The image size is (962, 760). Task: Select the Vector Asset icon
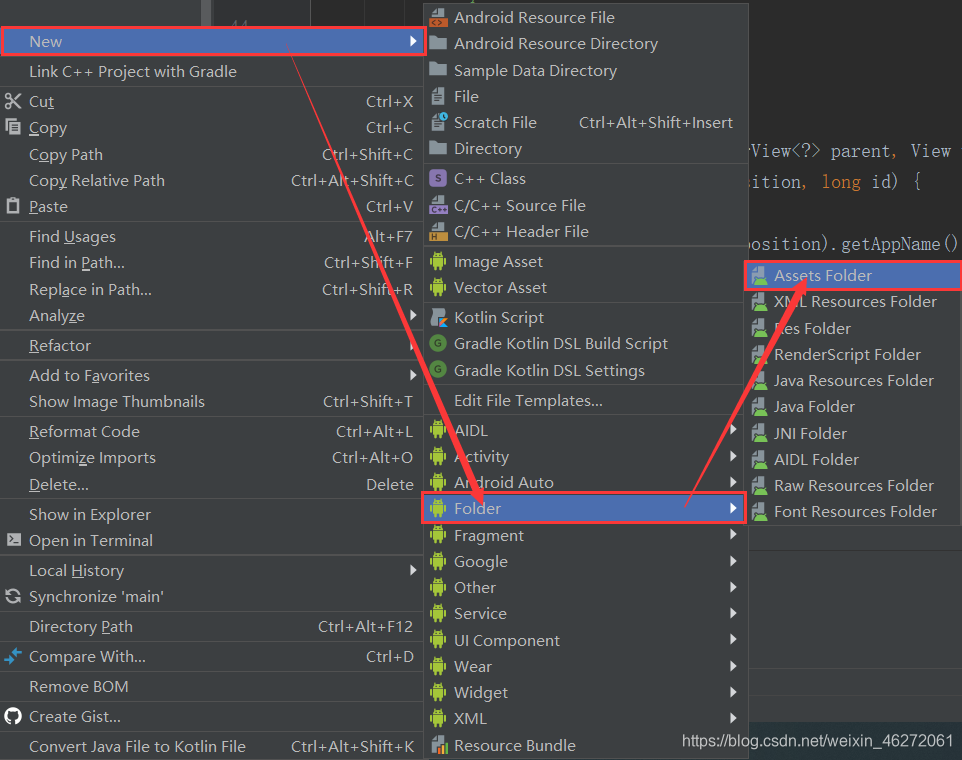pos(437,287)
